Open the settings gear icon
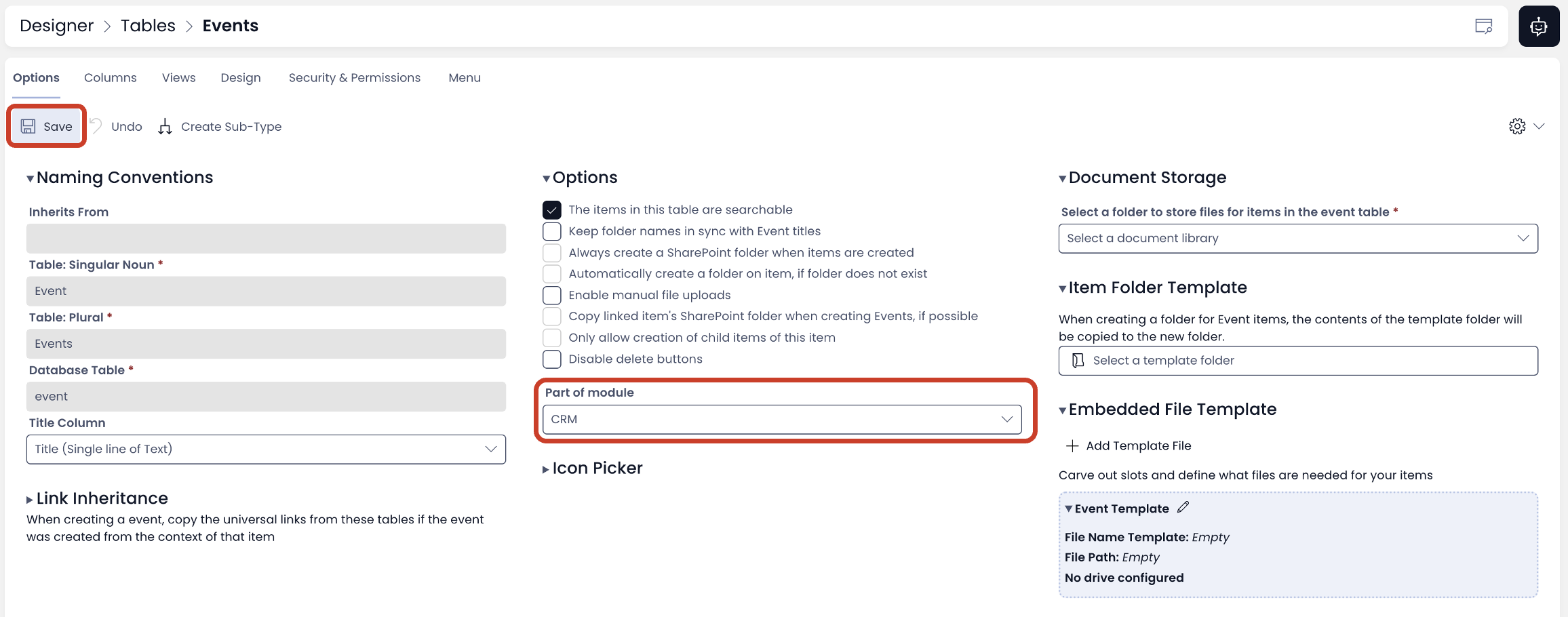The height and width of the screenshot is (617, 1568). [1517, 126]
